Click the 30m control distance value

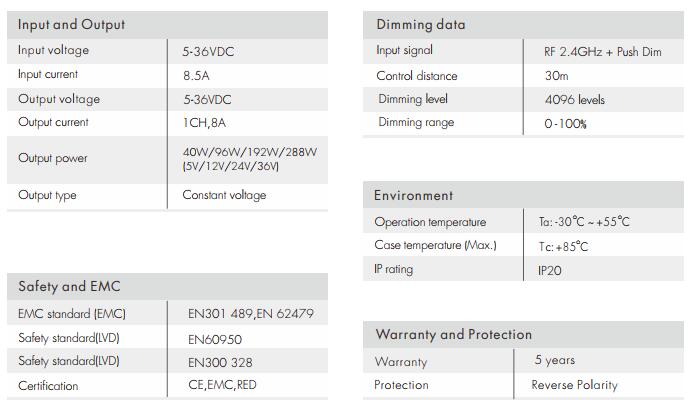click(557, 76)
